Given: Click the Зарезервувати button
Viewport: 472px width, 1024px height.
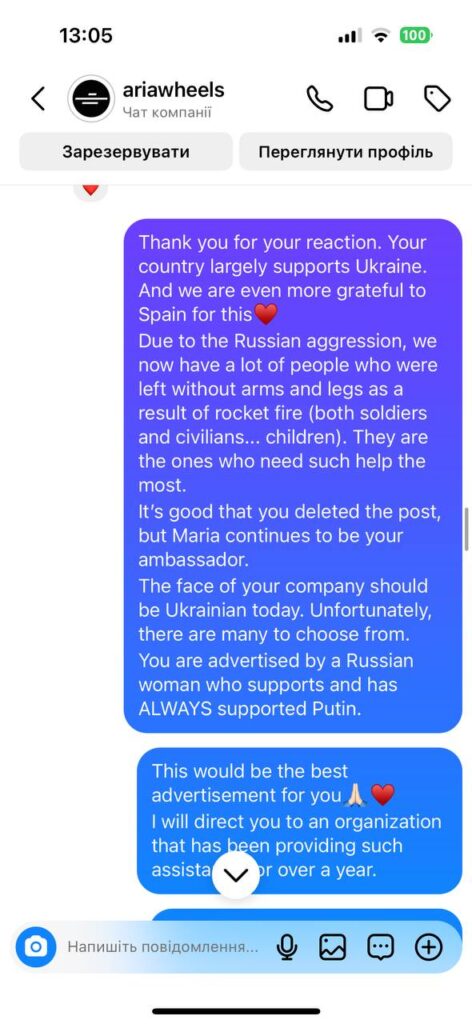Looking at the screenshot, I should (x=126, y=152).
